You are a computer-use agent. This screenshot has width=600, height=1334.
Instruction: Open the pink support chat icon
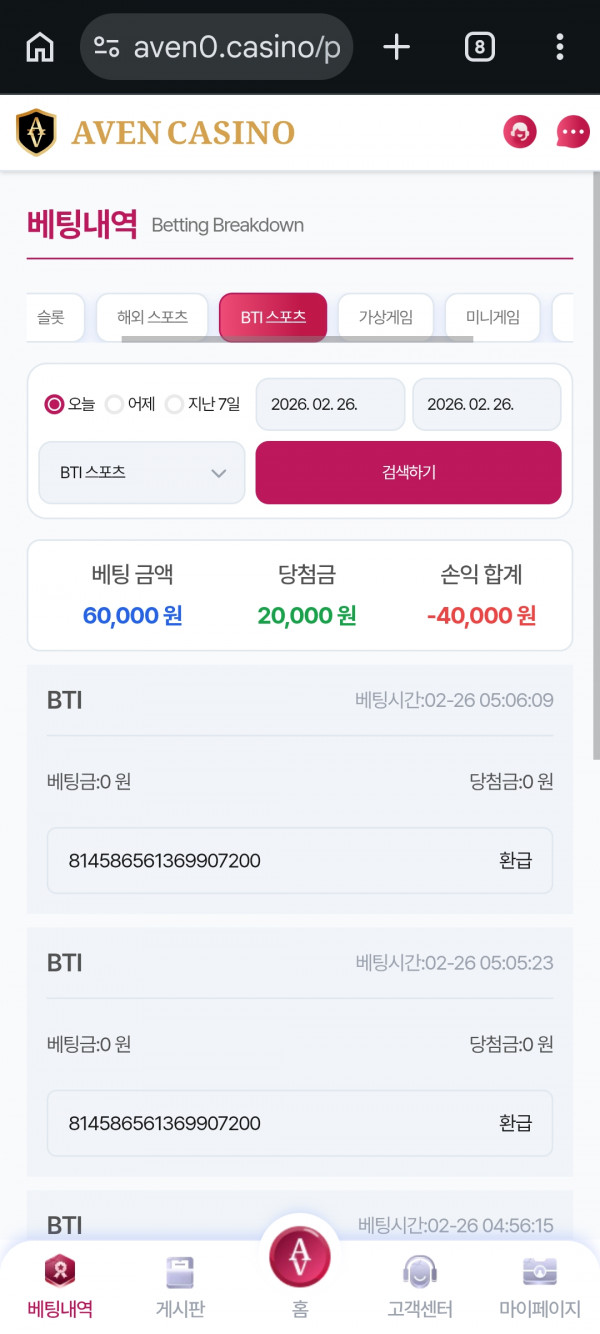tap(519, 131)
